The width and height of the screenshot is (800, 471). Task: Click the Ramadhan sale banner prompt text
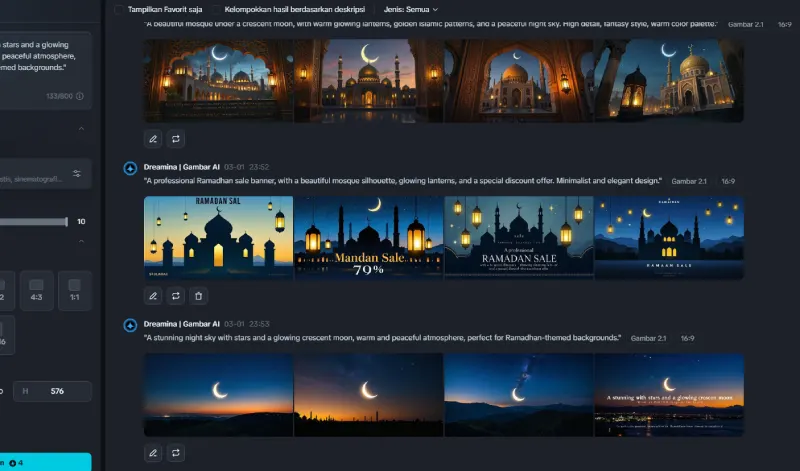(x=403, y=181)
